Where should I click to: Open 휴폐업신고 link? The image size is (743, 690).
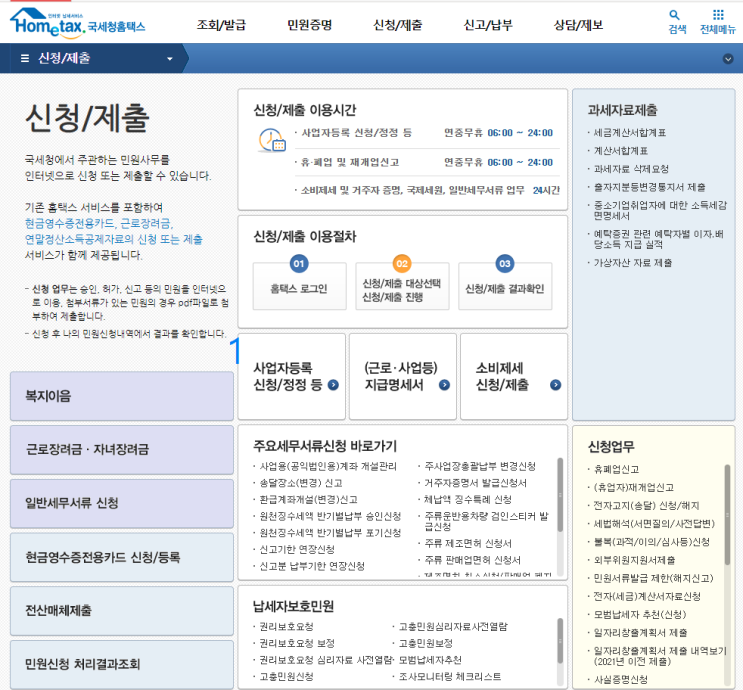tap(616, 469)
